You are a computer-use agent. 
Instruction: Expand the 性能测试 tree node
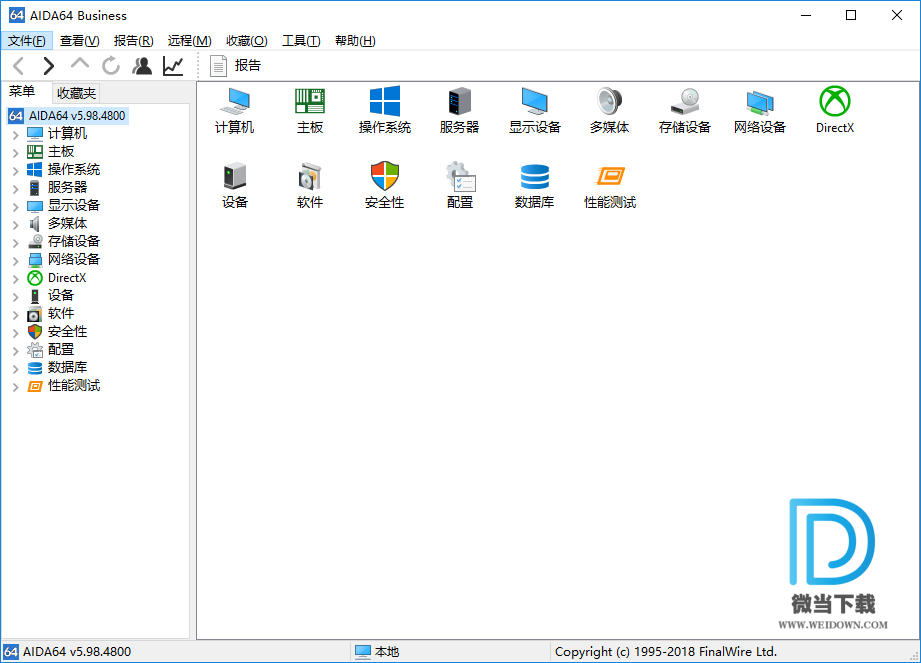tap(16, 387)
